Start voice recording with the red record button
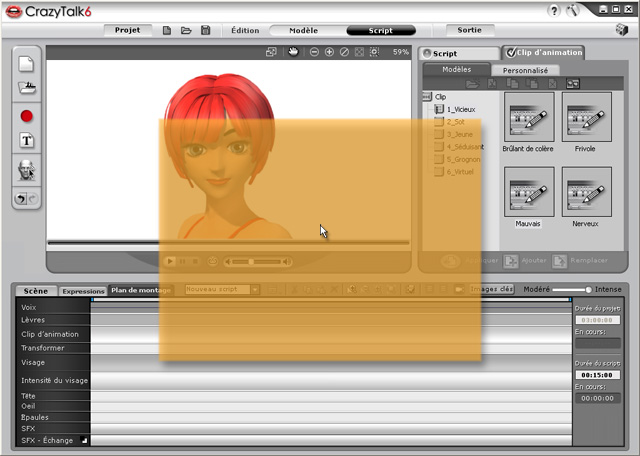 click(x=27, y=116)
